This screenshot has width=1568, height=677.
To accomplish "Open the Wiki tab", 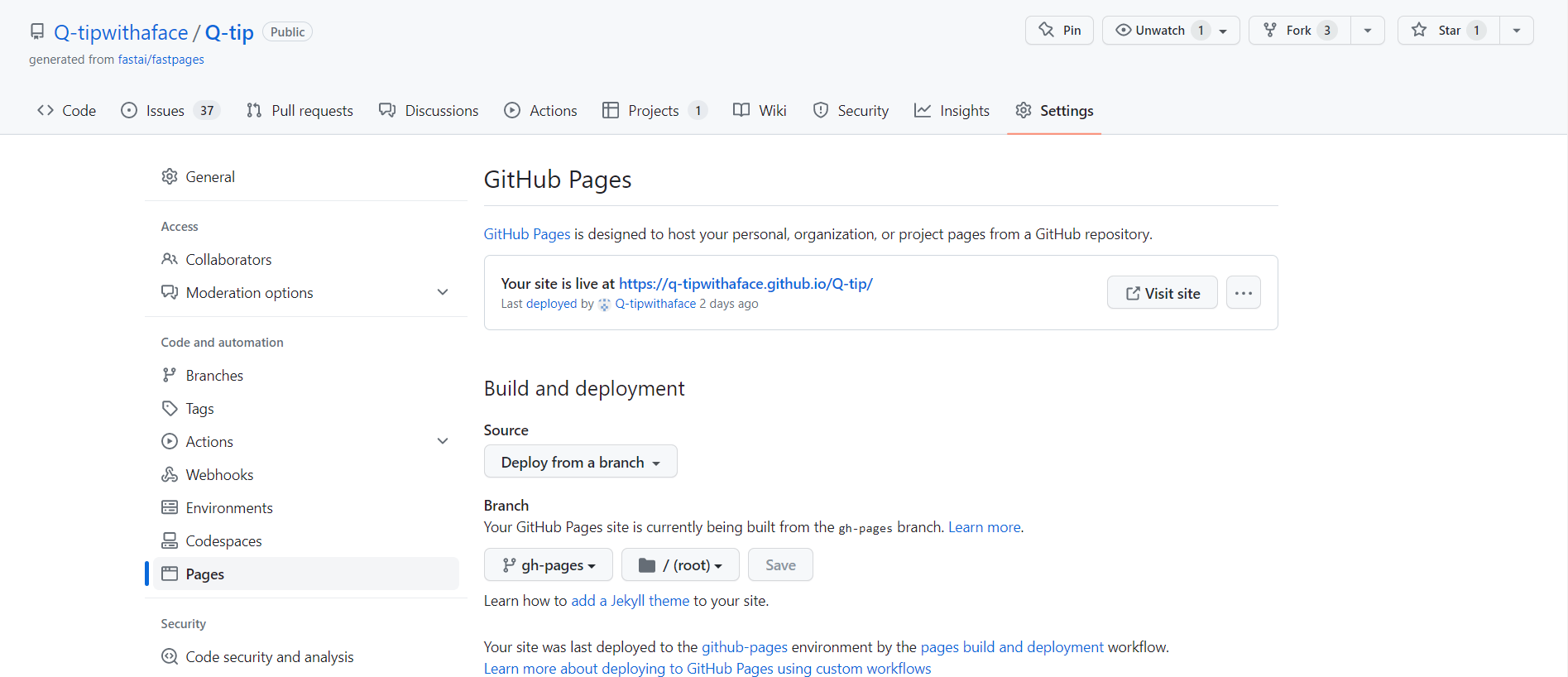I will [760, 110].
